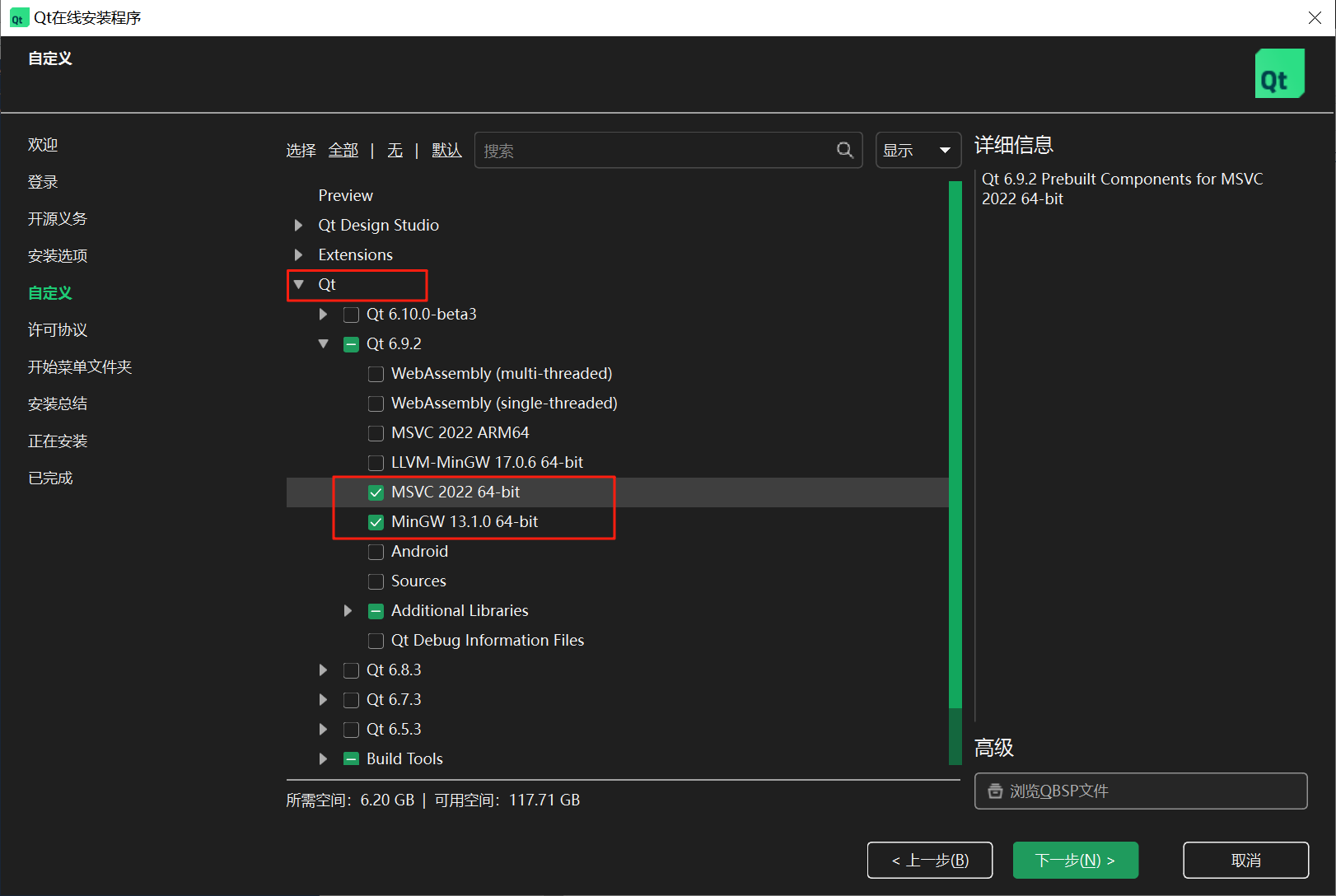The width and height of the screenshot is (1336, 896).
Task: Uncheck the MinGW 13.1.0 64-bit checkbox
Action: [376, 522]
